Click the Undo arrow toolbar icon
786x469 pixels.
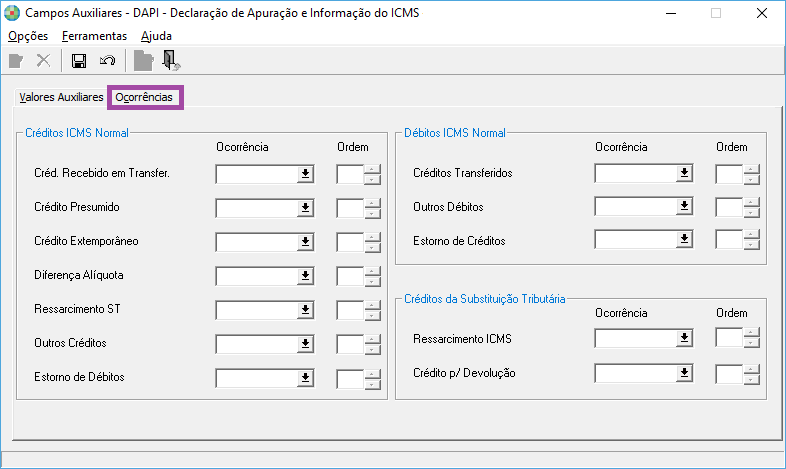[107, 61]
